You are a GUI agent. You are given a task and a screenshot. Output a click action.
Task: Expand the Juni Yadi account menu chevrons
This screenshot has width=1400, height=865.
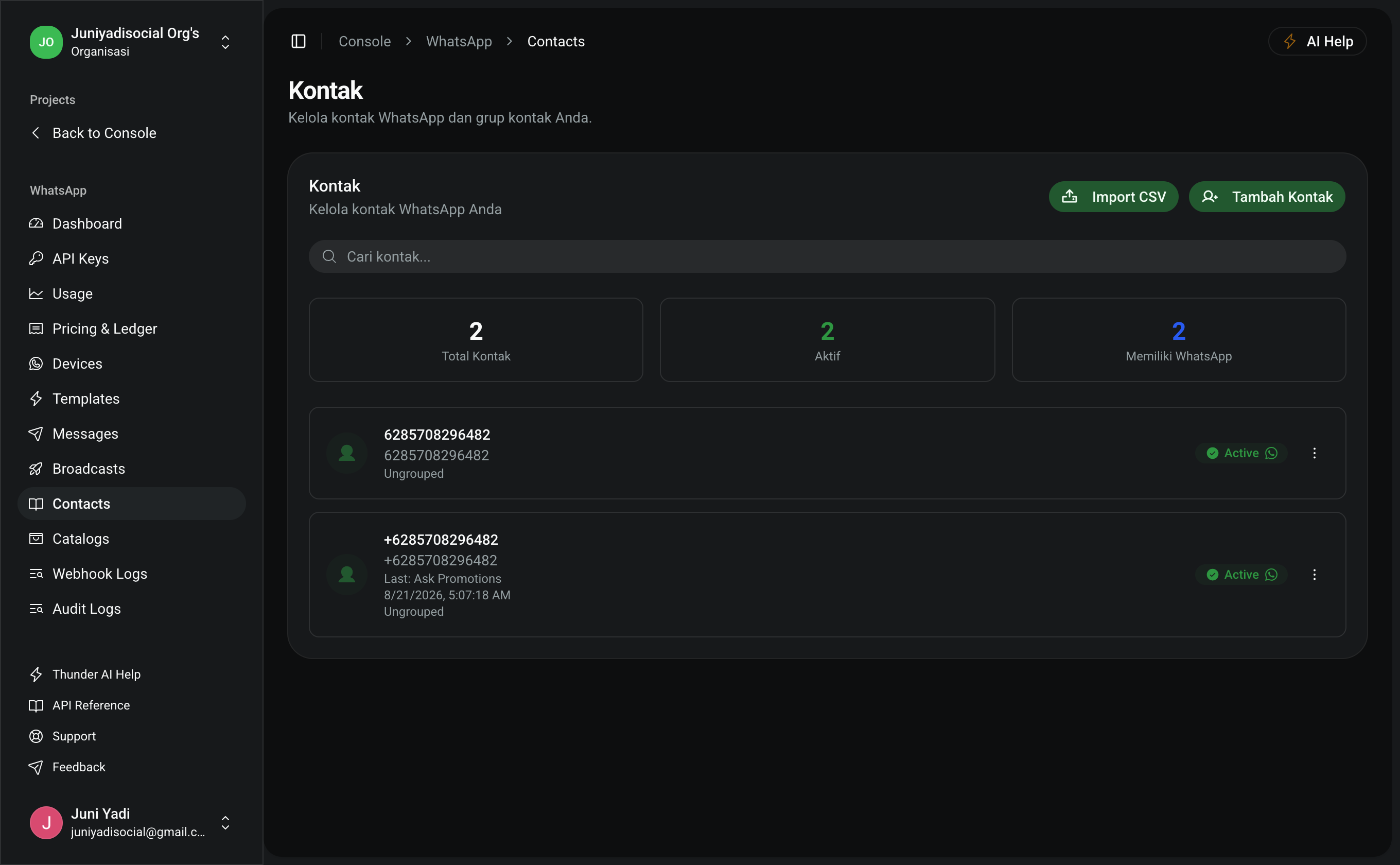225,823
